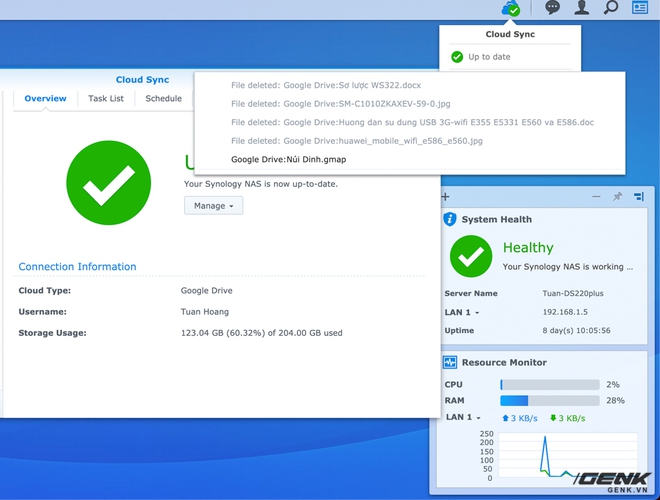Switch to the Schedule tab
This screenshot has width=660, height=500.
(x=164, y=98)
